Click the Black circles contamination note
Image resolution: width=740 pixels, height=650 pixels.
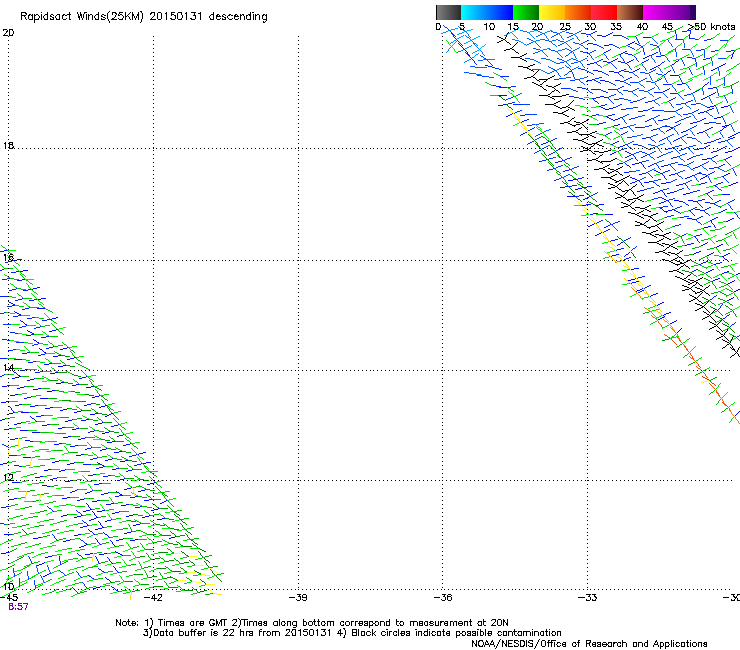449,633
